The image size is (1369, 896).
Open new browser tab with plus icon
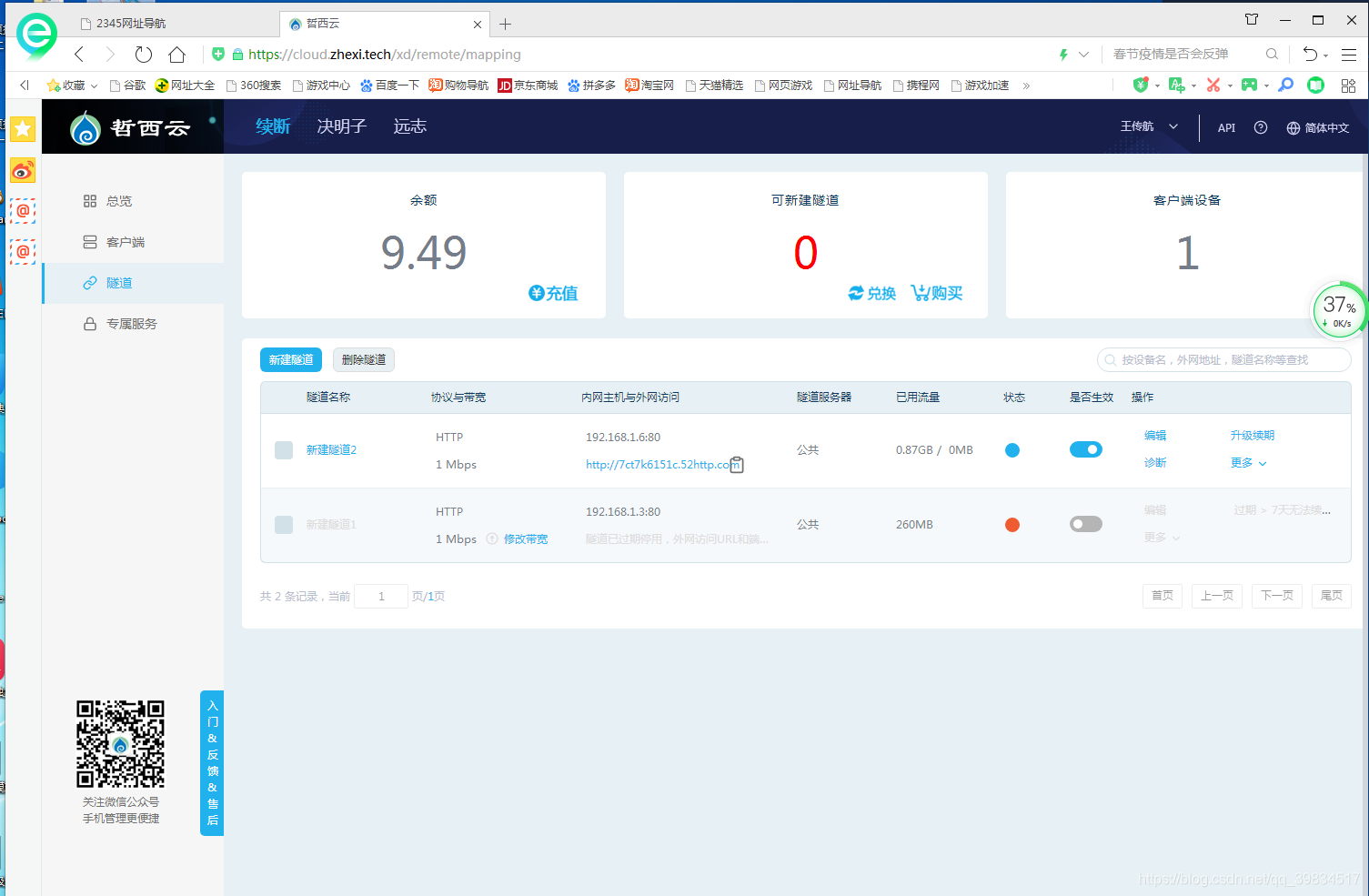point(505,25)
